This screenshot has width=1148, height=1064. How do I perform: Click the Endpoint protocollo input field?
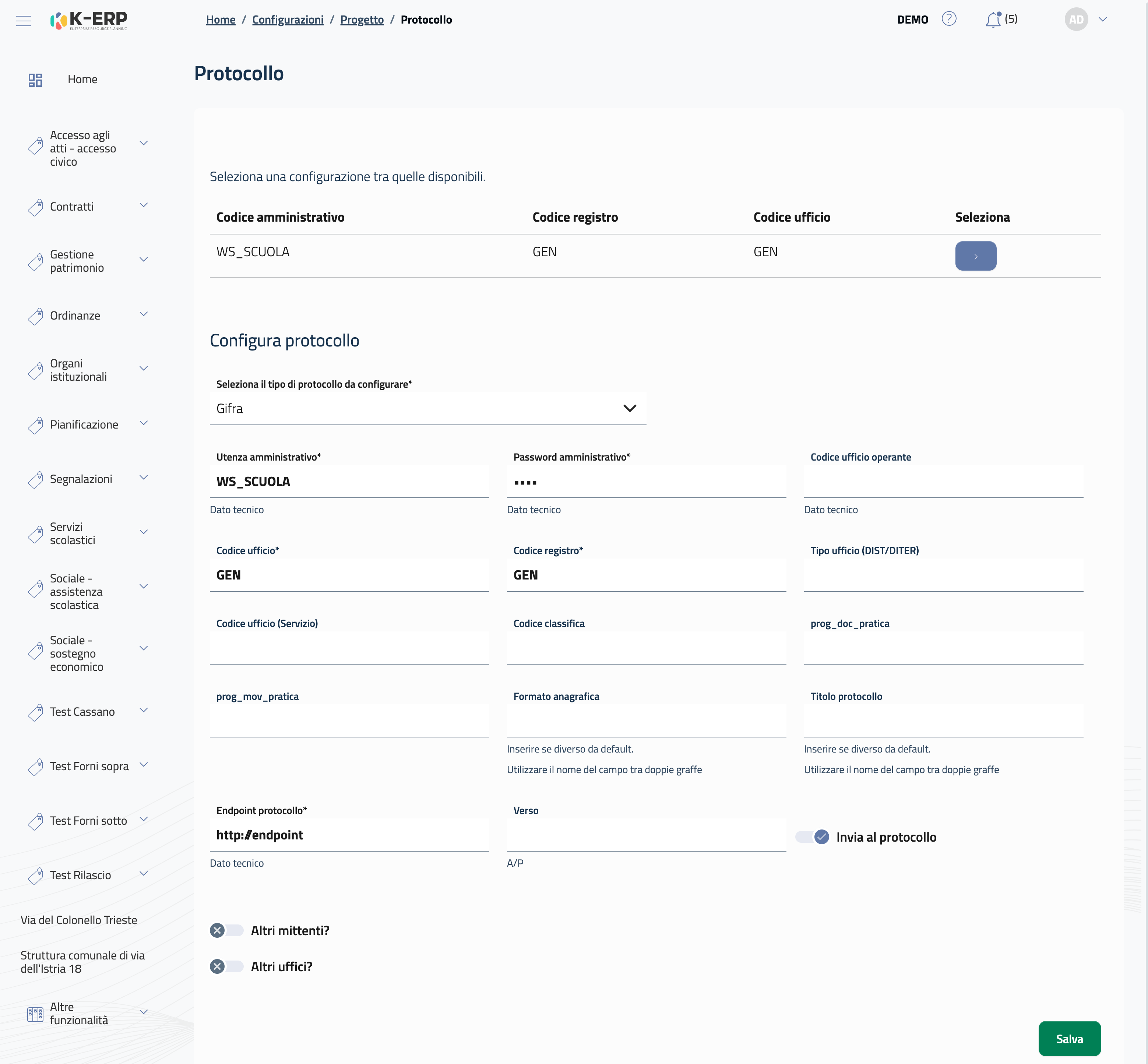click(x=349, y=835)
